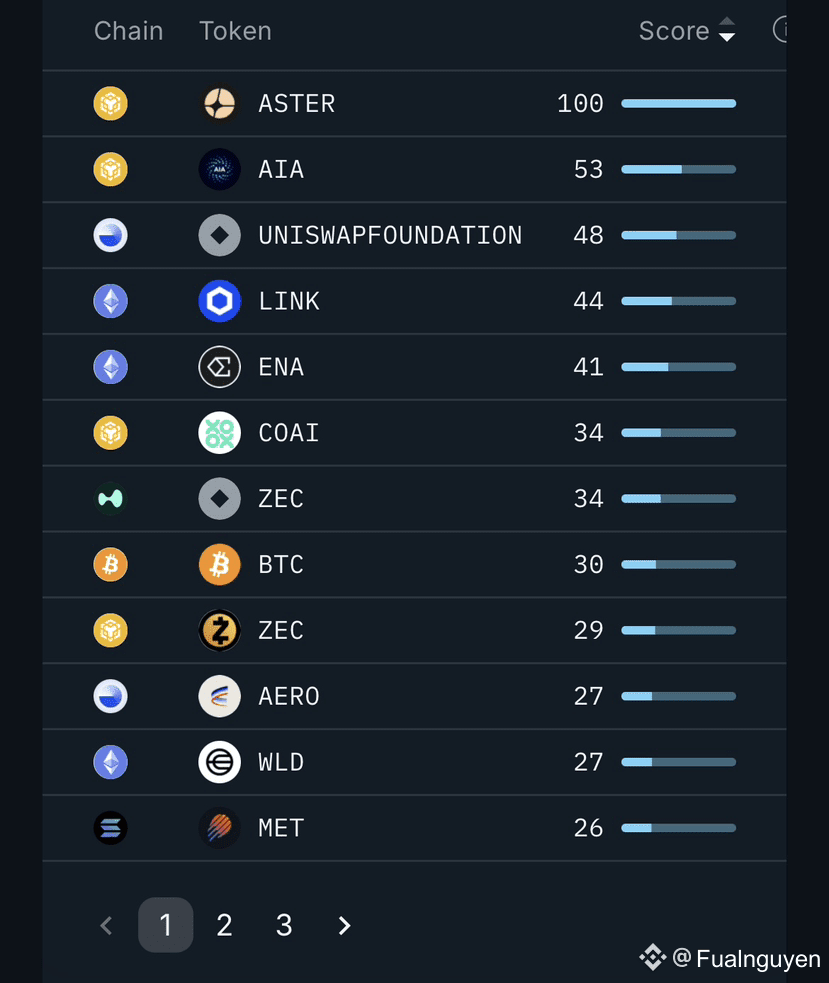Sort the table using the Score arrows
The height and width of the screenshot is (983, 829).
pyautogui.click(x=727, y=29)
